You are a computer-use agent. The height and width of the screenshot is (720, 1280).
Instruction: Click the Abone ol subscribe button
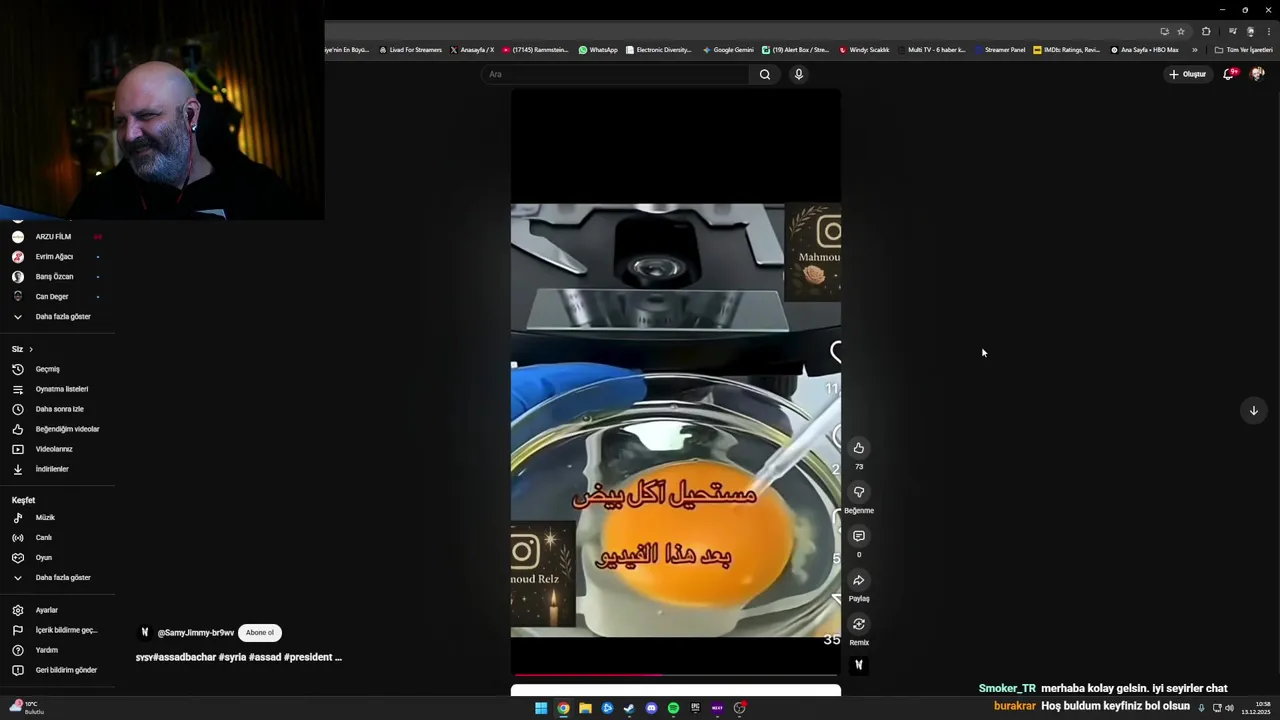260,632
